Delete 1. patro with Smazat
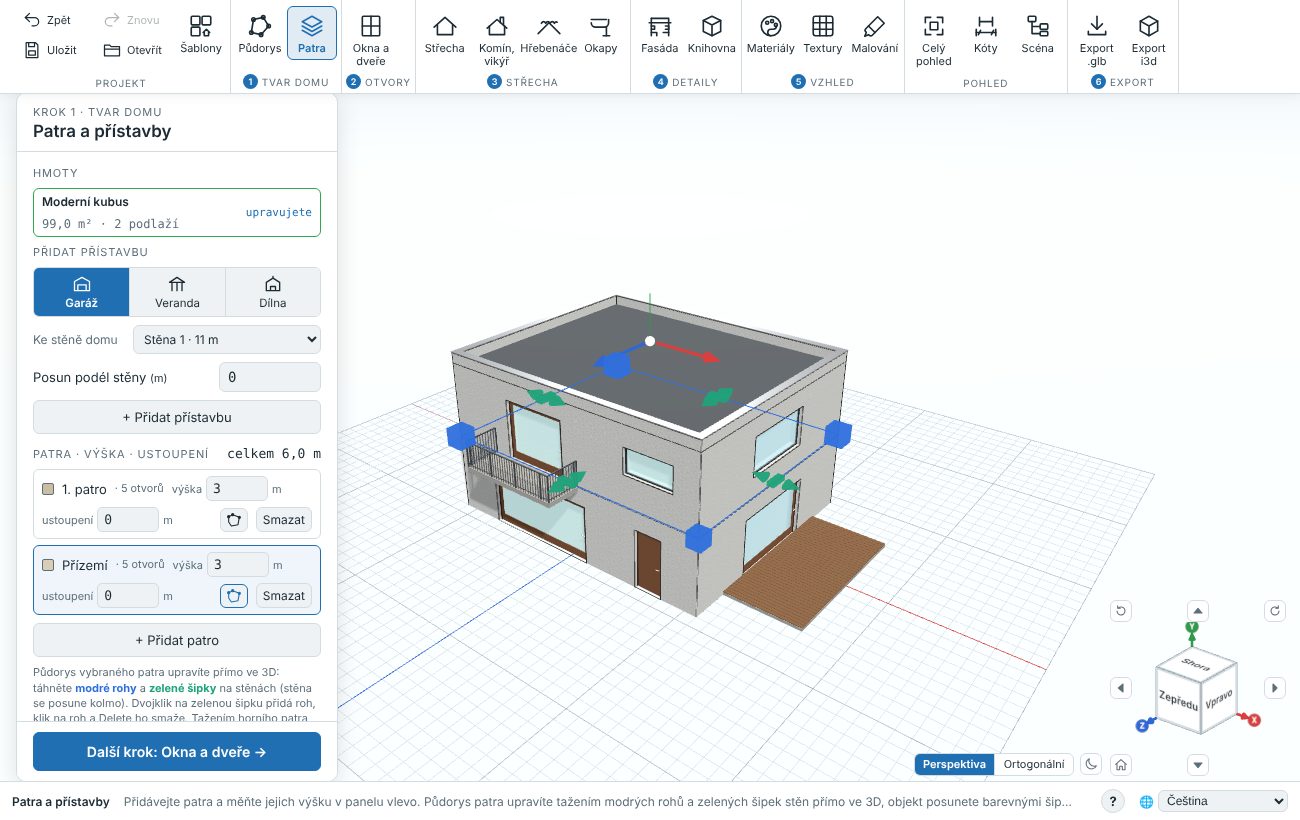The height and width of the screenshot is (820, 1300). click(x=284, y=520)
